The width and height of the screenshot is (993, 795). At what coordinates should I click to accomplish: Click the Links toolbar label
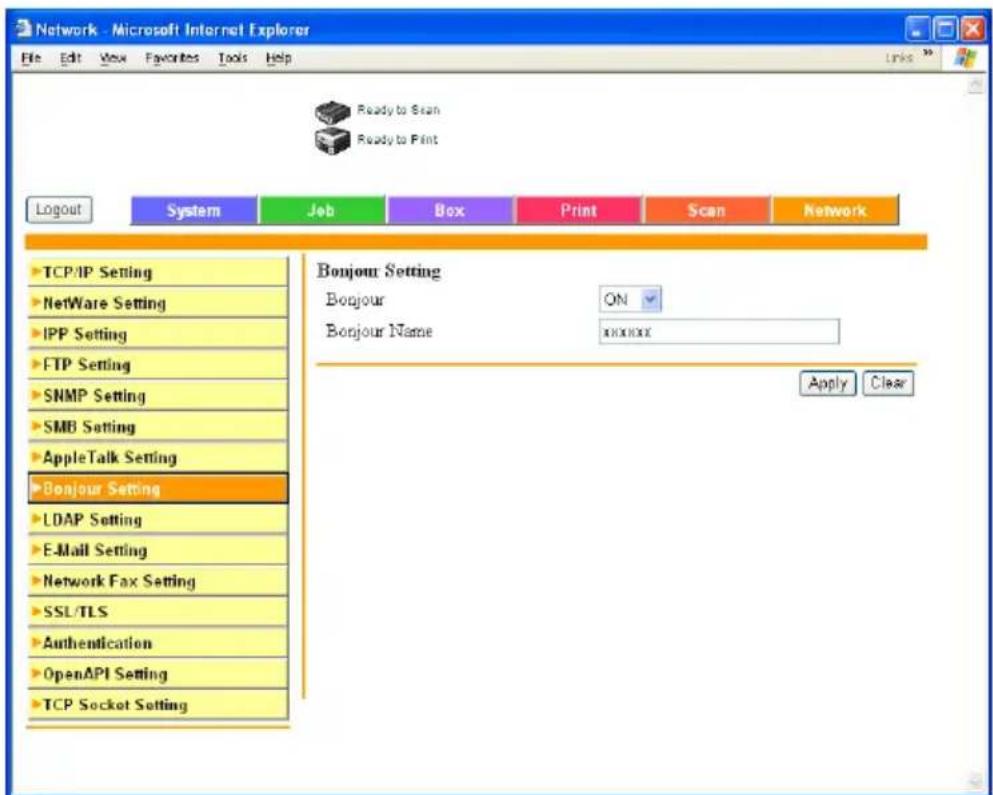(x=900, y=58)
